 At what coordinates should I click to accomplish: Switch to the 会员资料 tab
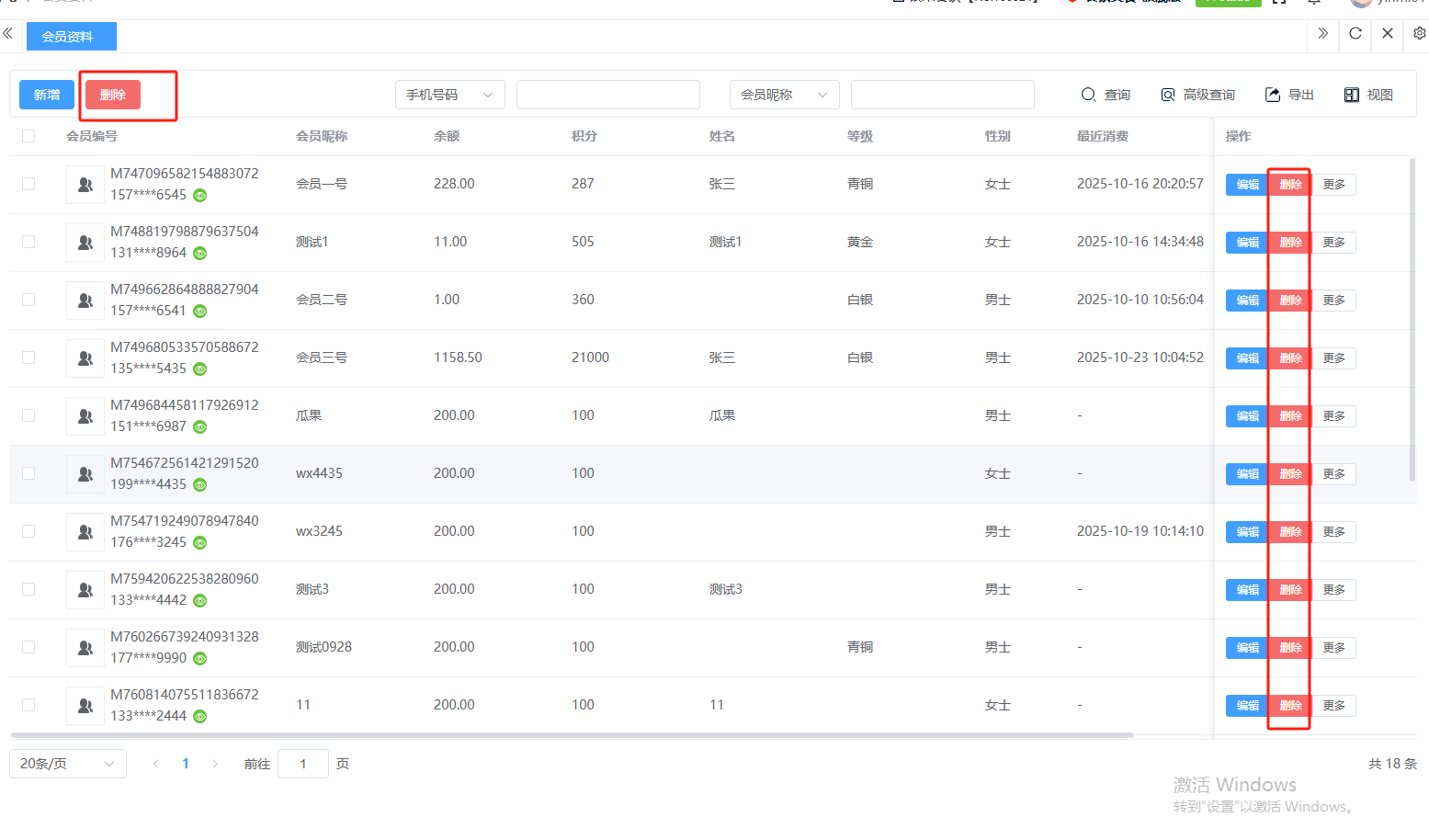pyautogui.click(x=67, y=37)
